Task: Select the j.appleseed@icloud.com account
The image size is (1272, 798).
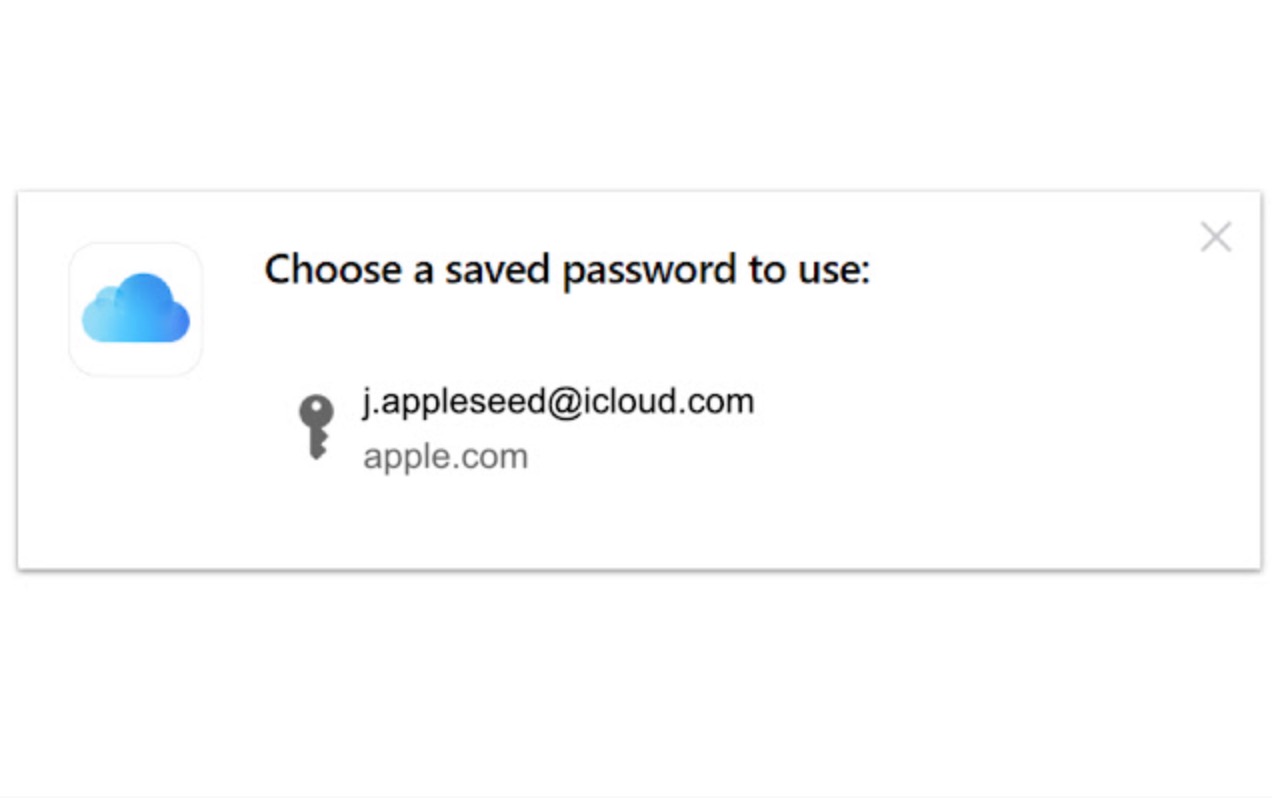Action: [557, 402]
